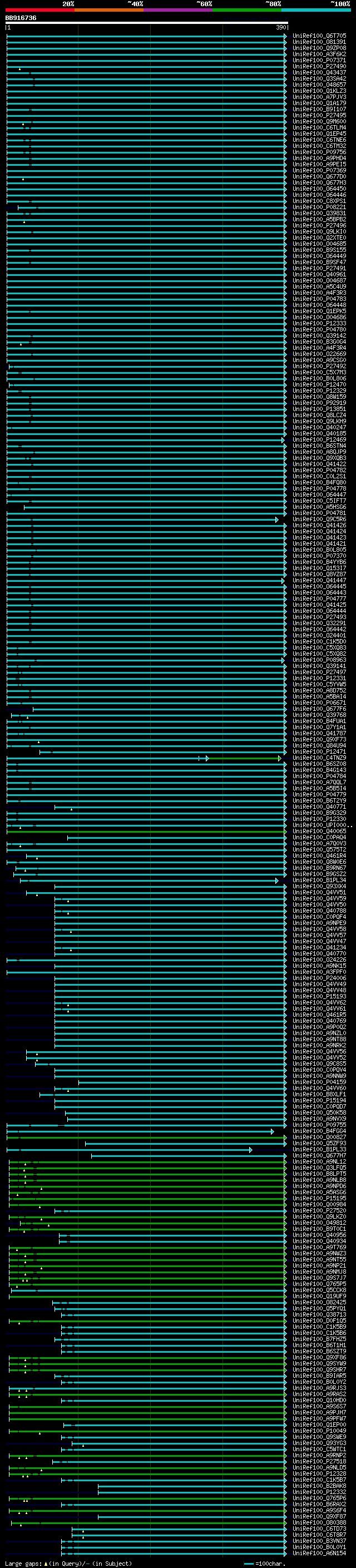Select hit label UniRef100_A3FPF0

(x=319, y=972)
